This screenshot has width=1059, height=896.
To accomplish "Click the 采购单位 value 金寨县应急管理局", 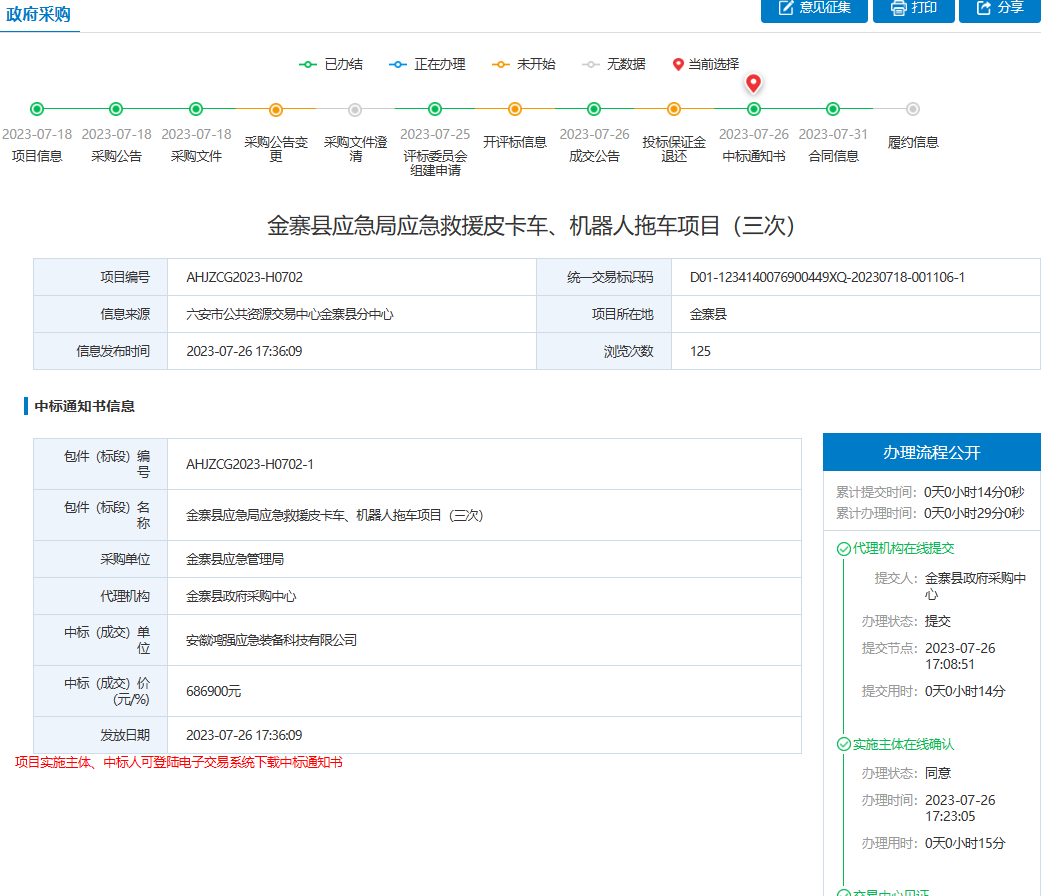I will [x=235, y=560].
